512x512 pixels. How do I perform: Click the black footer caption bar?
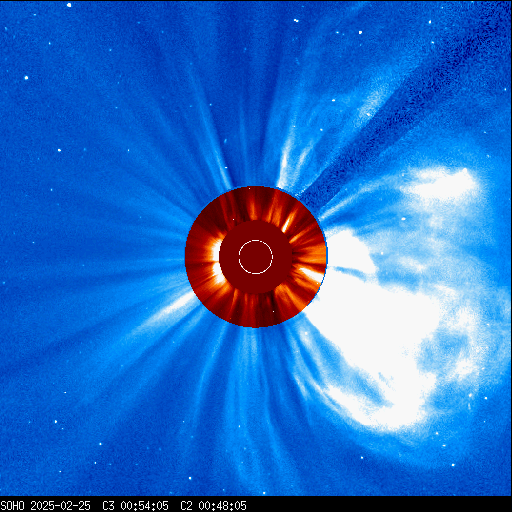pyautogui.click(x=256, y=504)
